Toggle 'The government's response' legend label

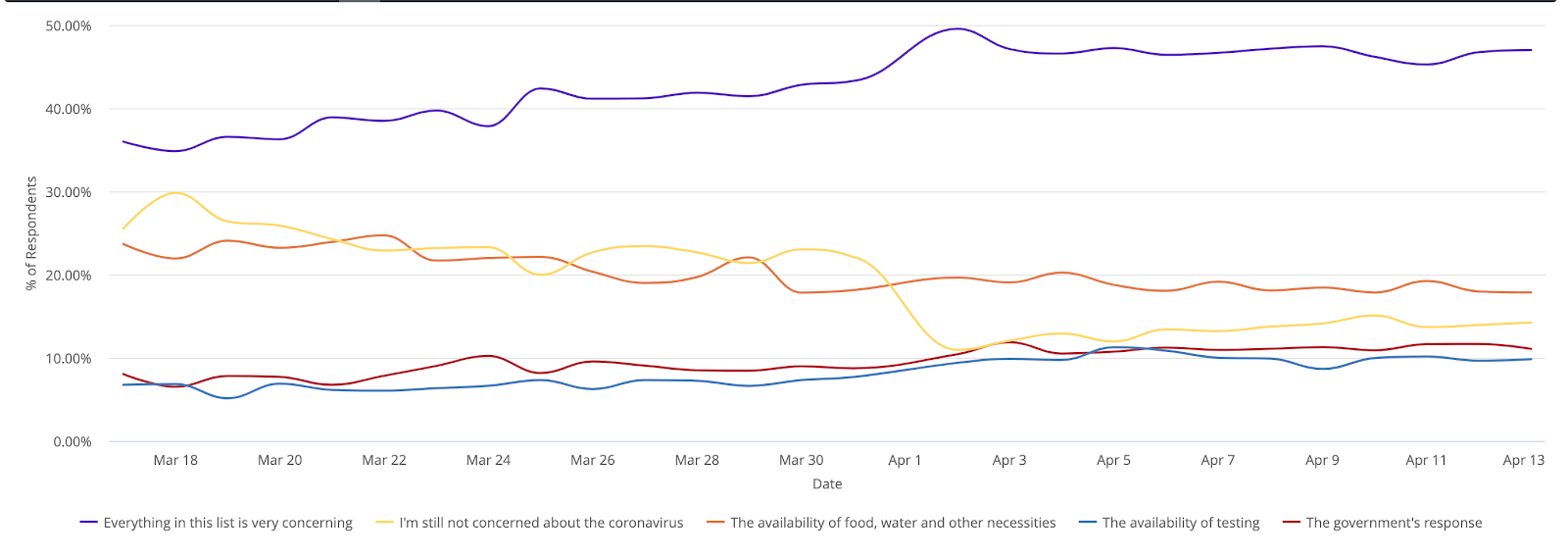(x=1394, y=523)
